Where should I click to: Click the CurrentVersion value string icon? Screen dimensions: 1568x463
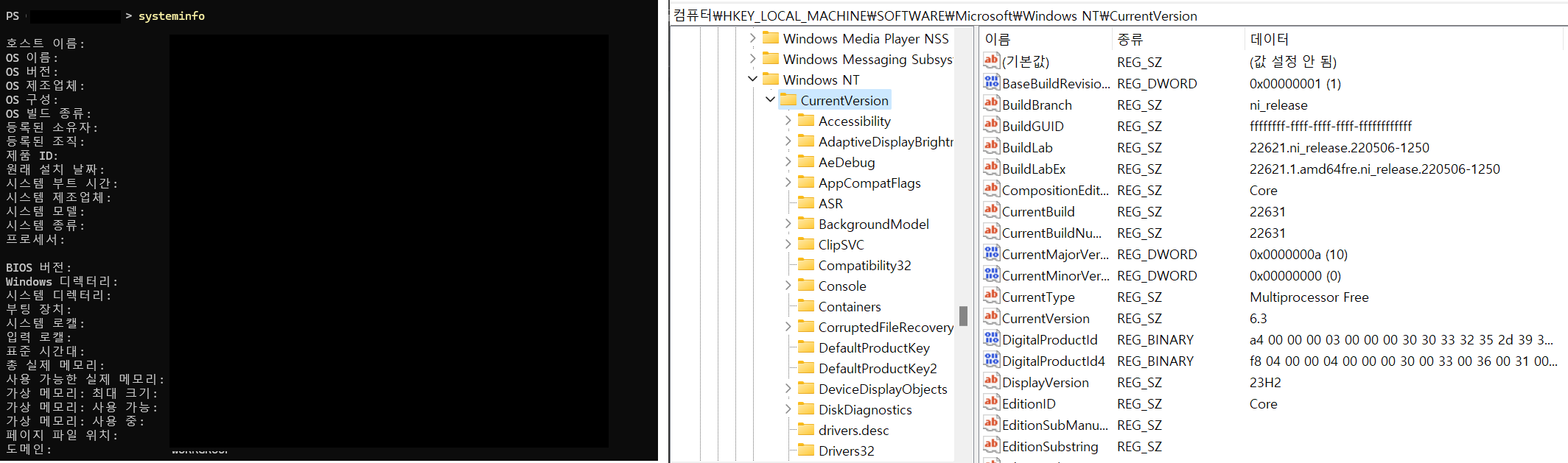coord(992,317)
